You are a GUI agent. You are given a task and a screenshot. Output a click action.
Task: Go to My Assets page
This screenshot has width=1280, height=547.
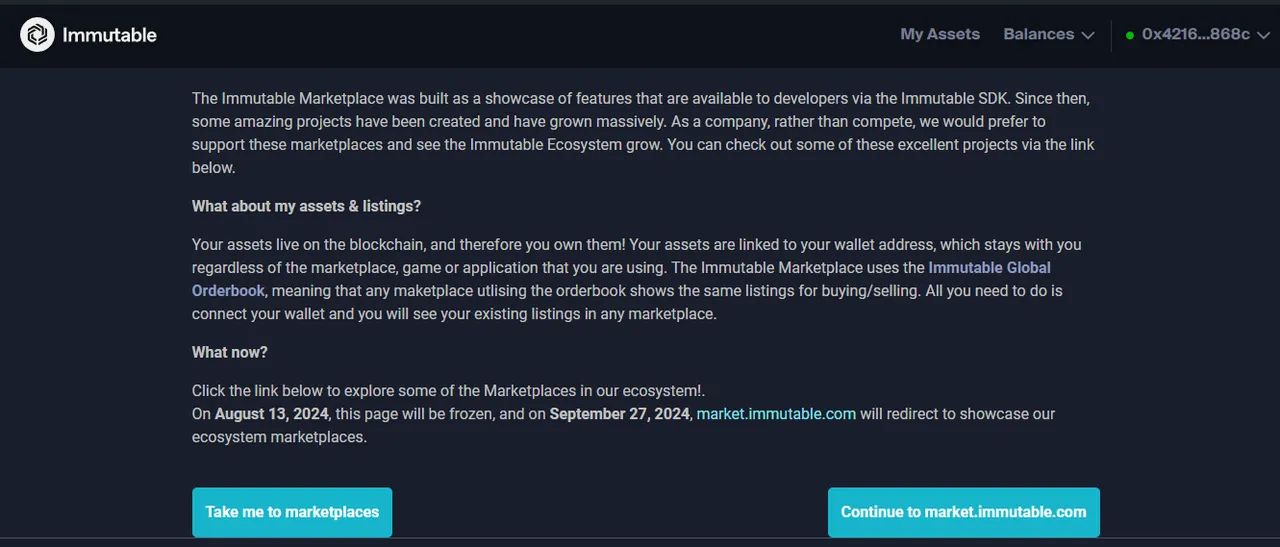pos(940,34)
